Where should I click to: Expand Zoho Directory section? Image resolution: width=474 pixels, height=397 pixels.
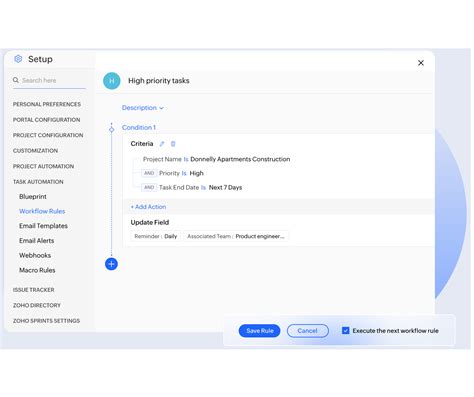[x=37, y=305]
